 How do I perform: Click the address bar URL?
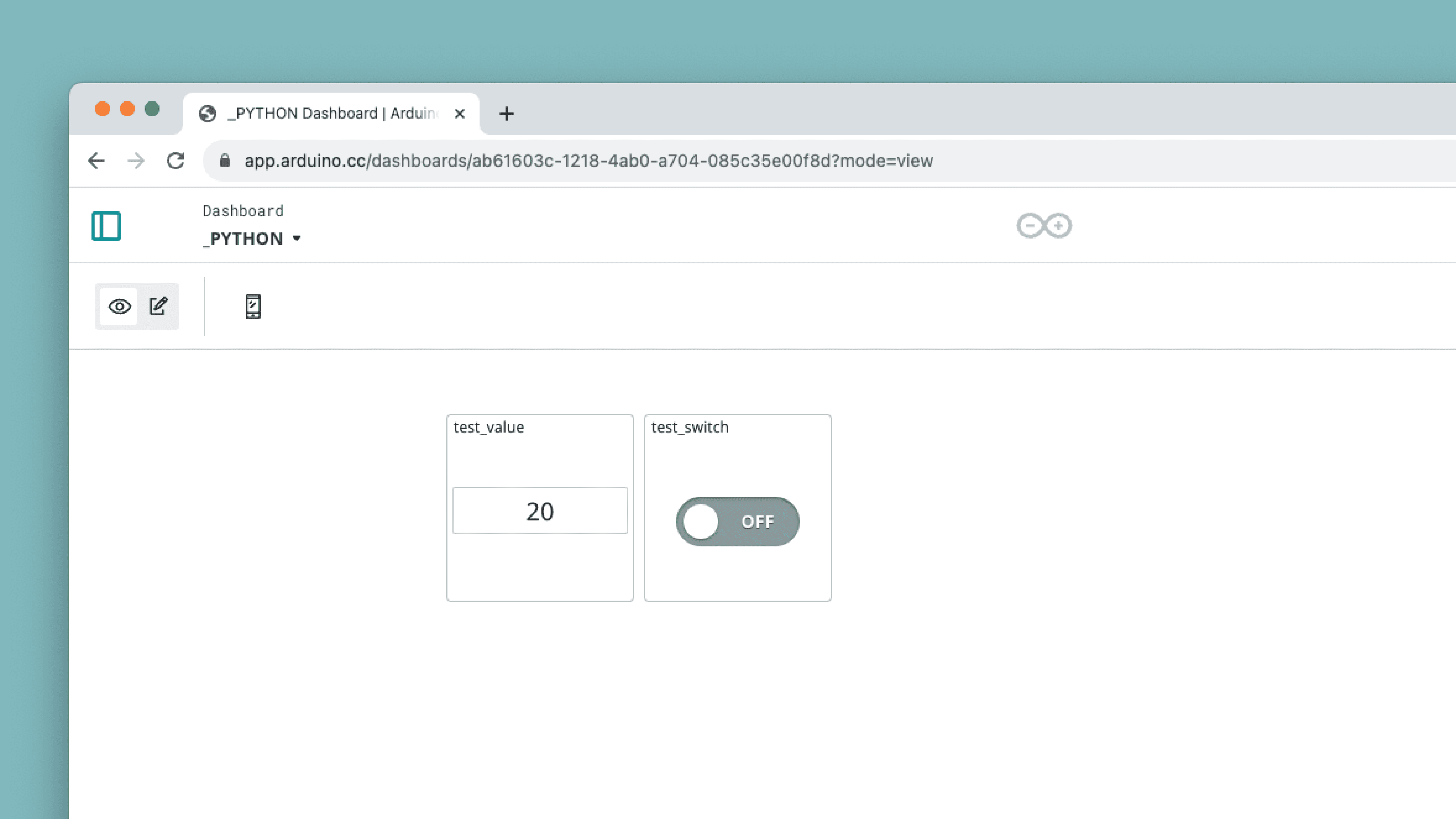pos(588,161)
